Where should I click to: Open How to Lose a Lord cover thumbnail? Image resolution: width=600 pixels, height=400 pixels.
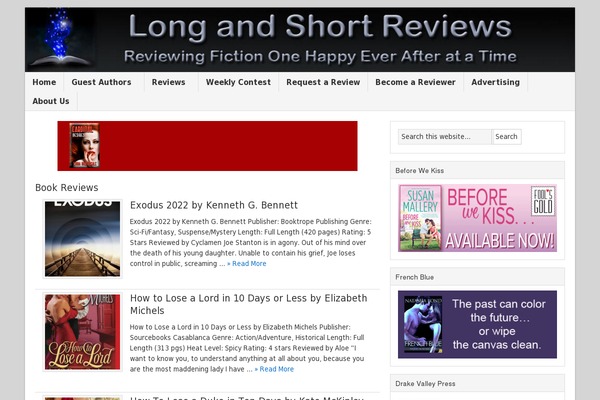[x=82, y=332]
